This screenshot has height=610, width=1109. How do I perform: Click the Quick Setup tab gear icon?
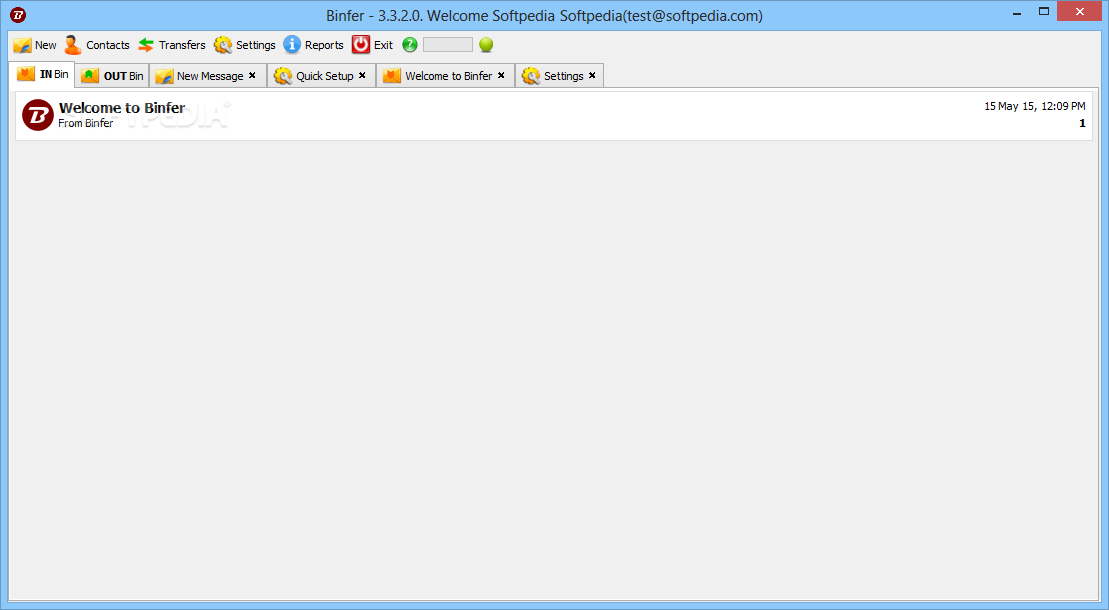click(x=283, y=76)
